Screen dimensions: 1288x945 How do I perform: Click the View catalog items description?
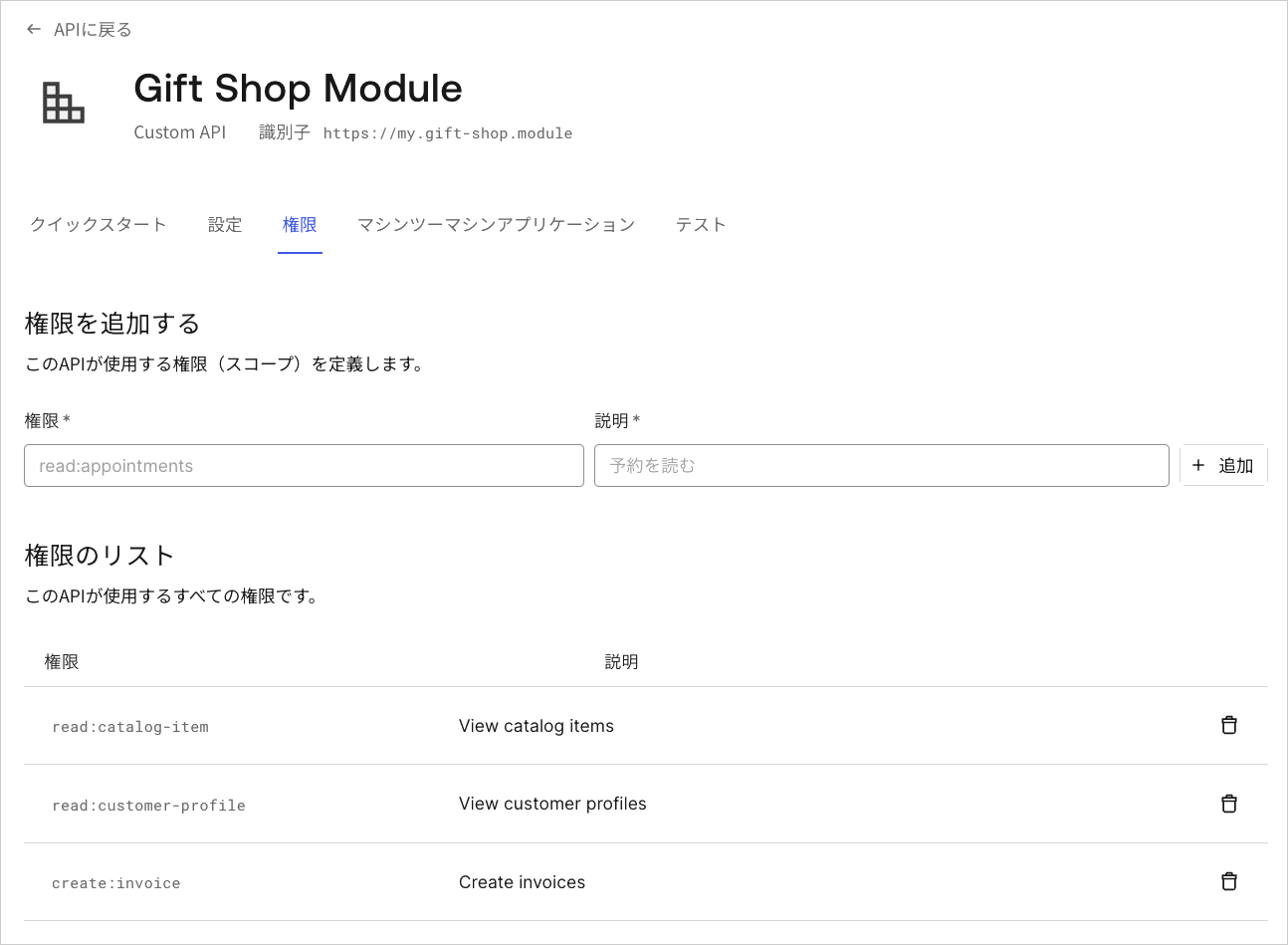[537, 726]
